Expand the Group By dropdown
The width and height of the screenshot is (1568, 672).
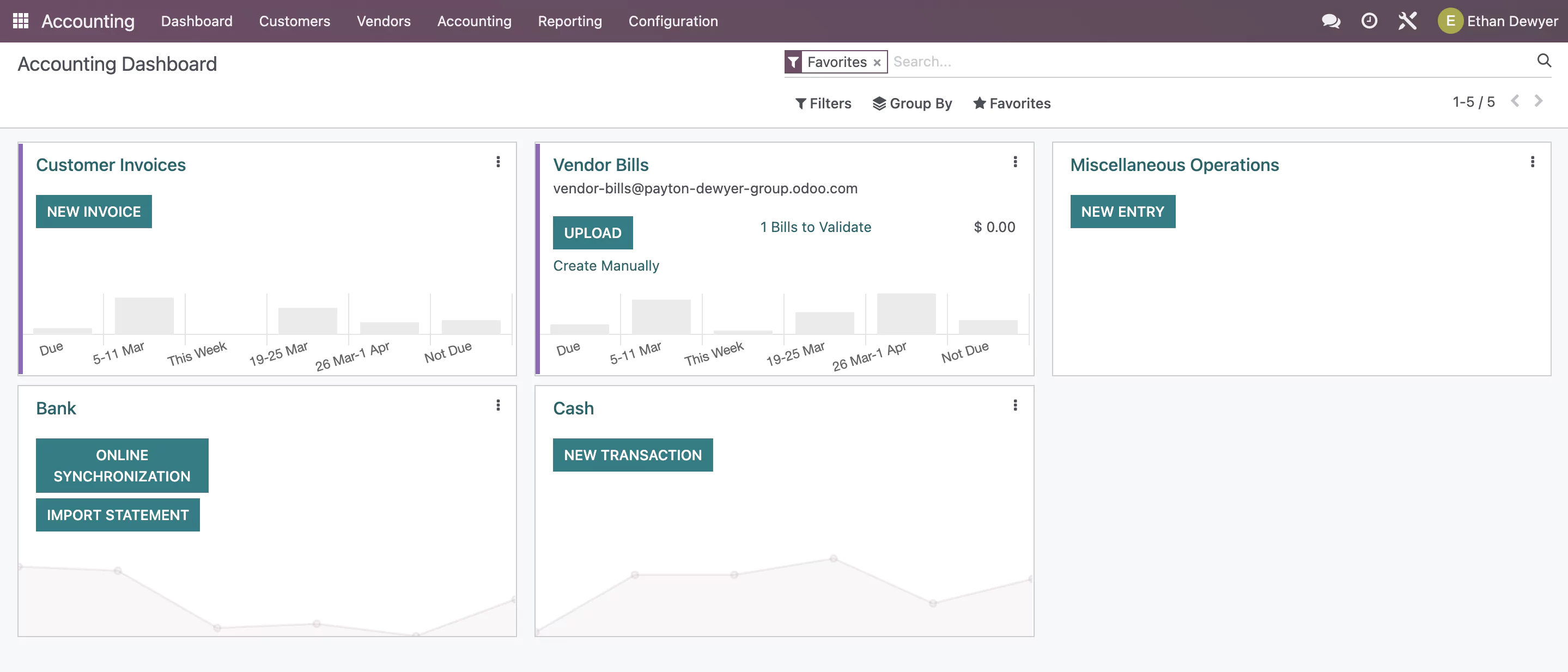click(x=912, y=103)
